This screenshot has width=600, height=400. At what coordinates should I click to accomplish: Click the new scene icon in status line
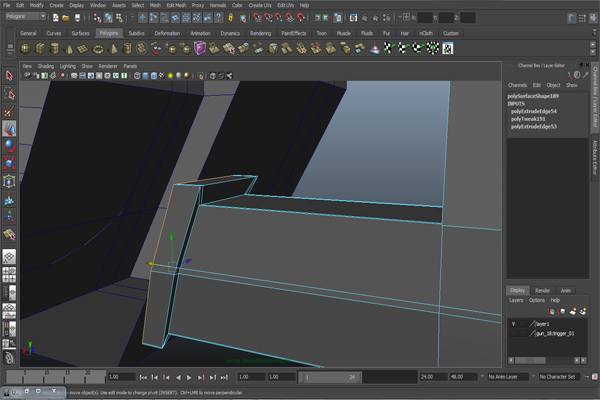pyautogui.click(x=55, y=17)
